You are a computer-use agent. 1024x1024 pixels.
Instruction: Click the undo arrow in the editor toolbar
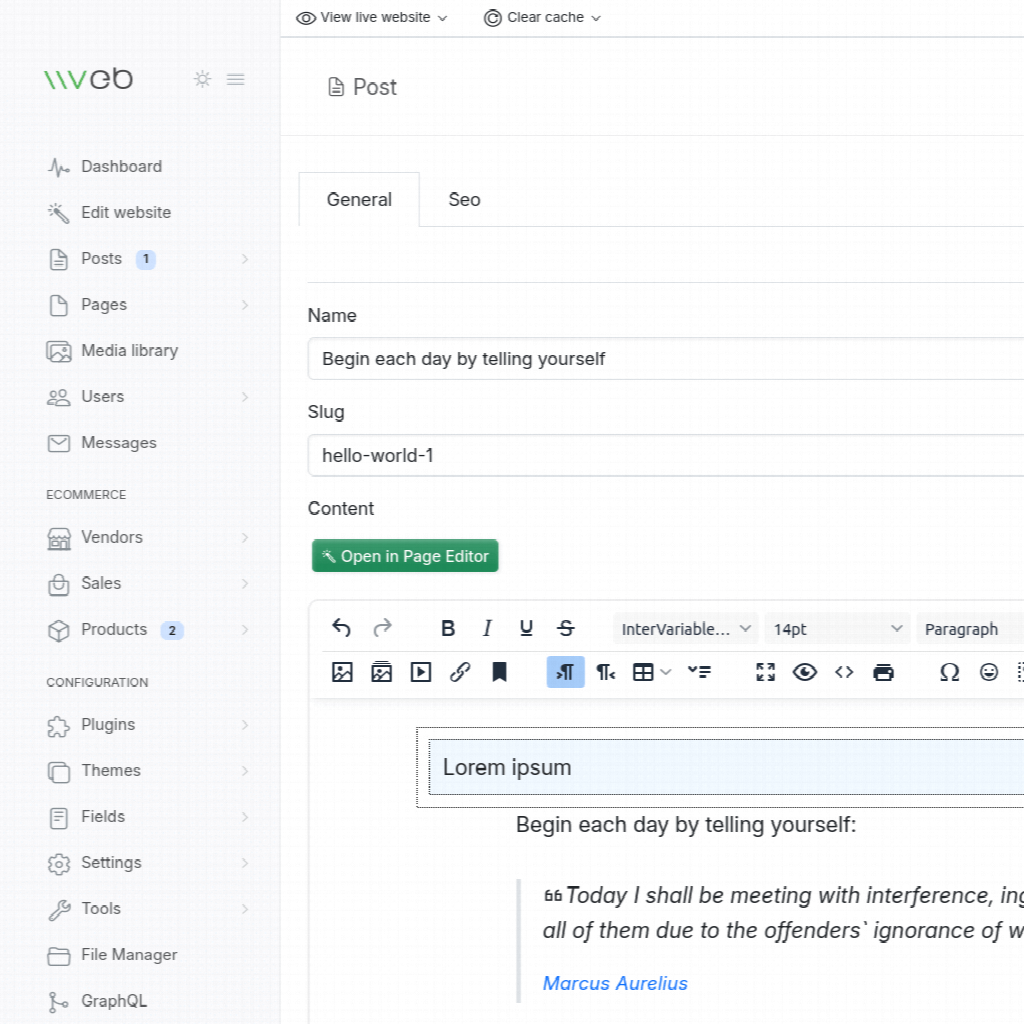coord(342,628)
